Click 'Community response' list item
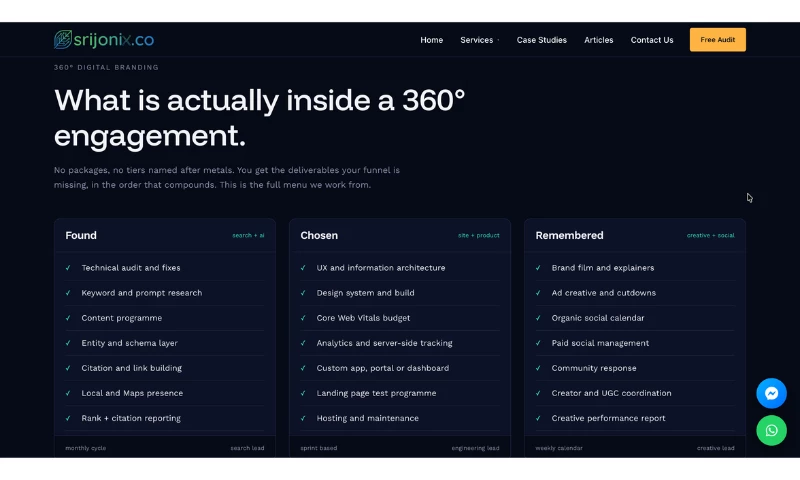Screen dimensions: 800x480 pyautogui.click(x=594, y=368)
